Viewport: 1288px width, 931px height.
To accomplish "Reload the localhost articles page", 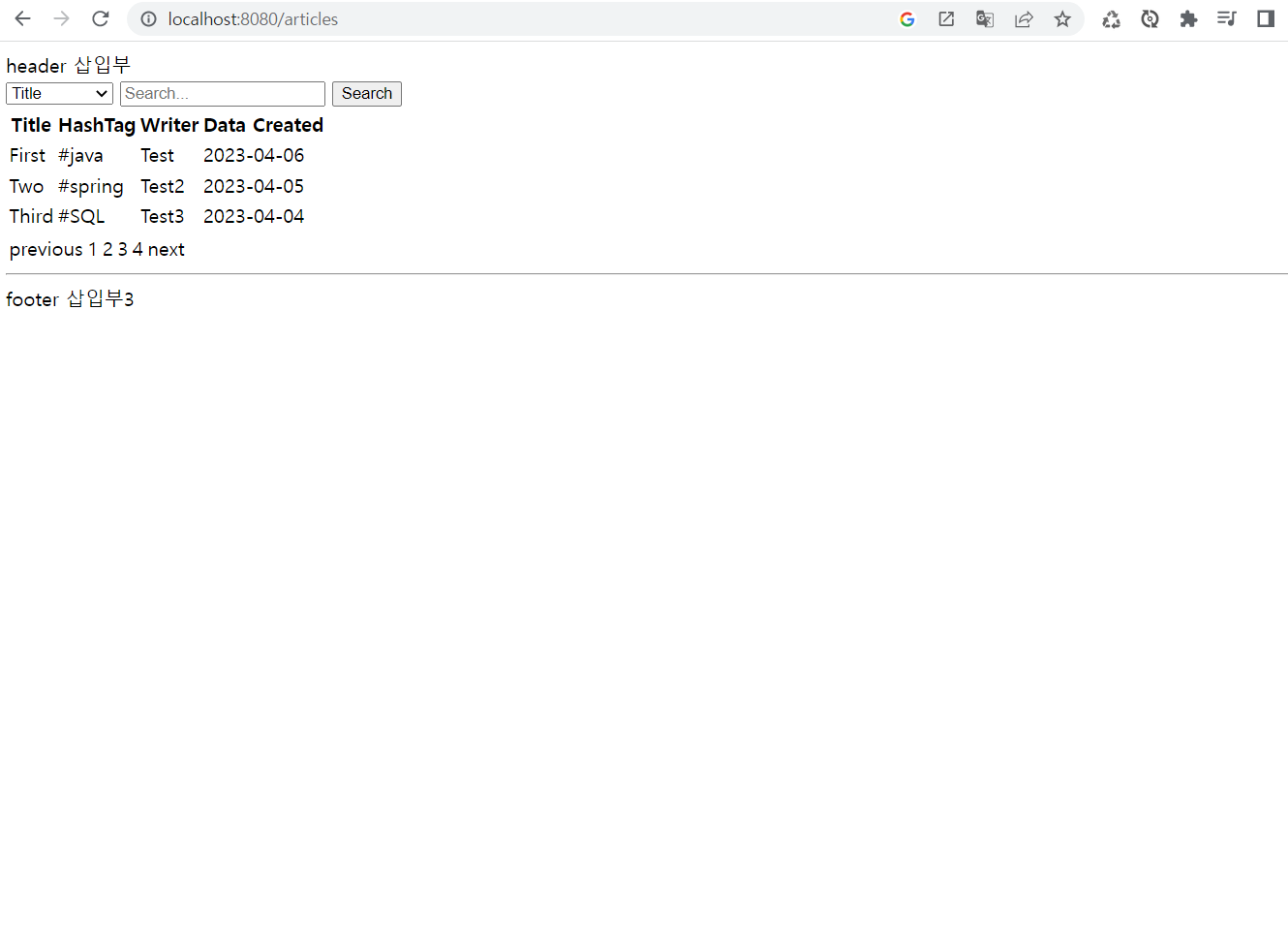I will pyautogui.click(x=101, y=18).
